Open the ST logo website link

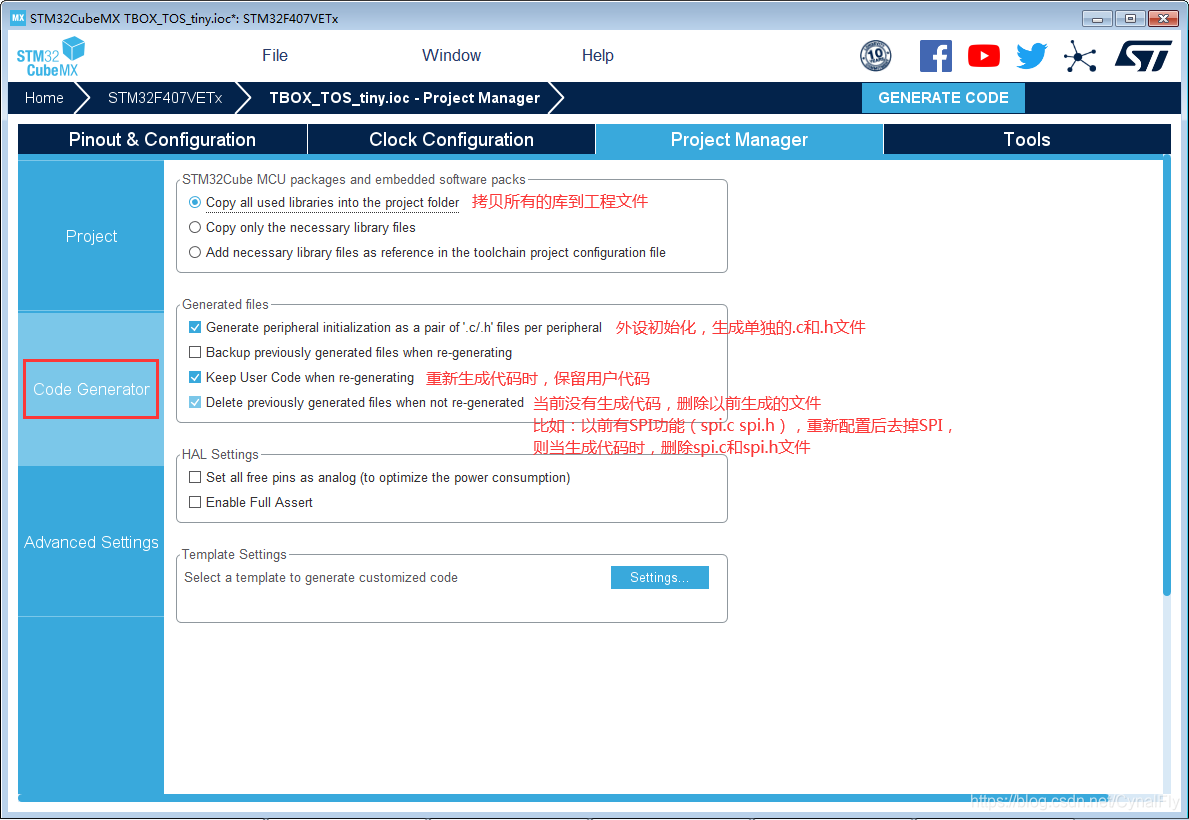click(x=1143, y=56)
